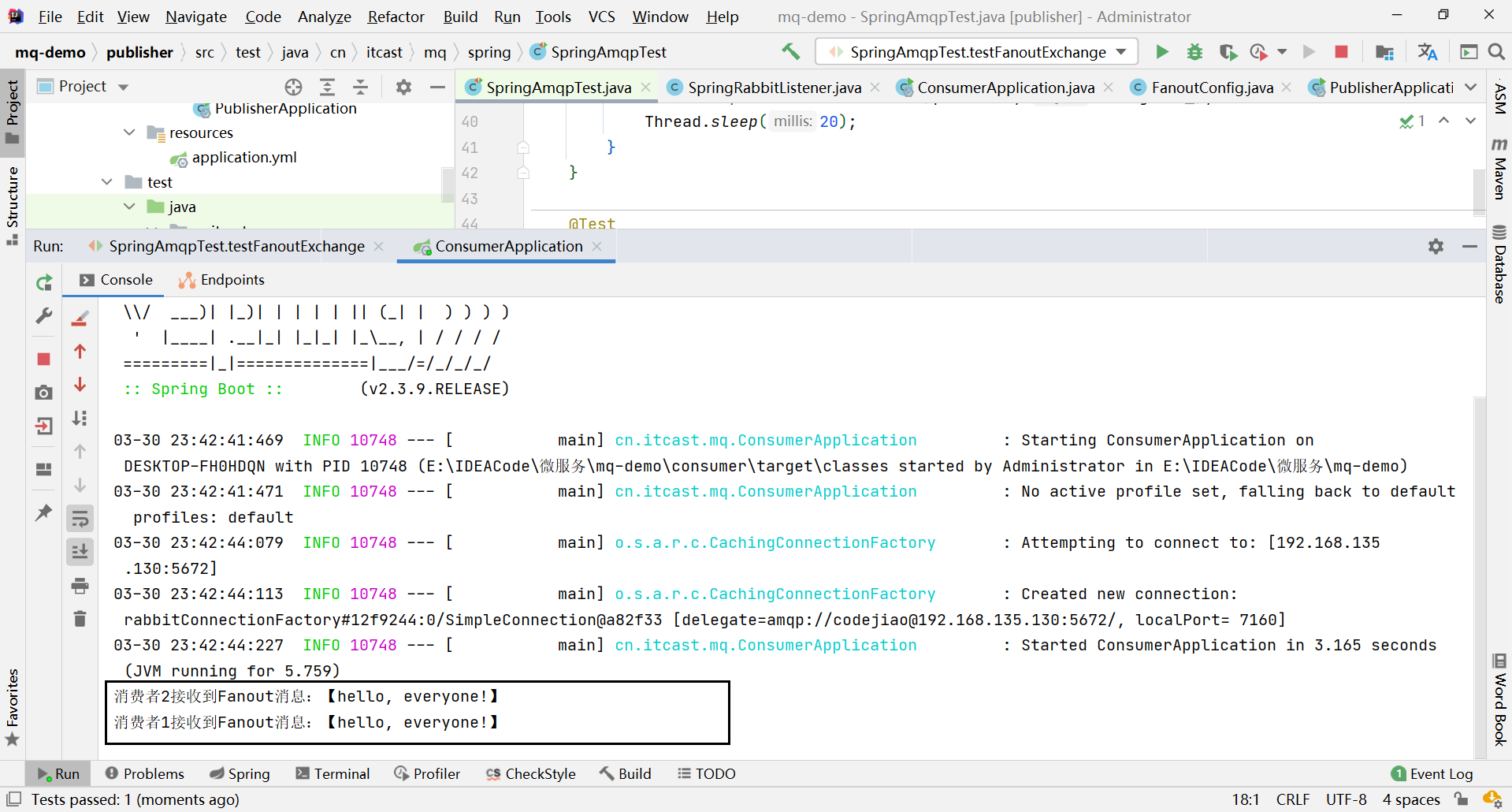Select the SpringAmqpTest.testFanoutExchange run tab
The width and height of the screenshot is (1512, 812).
[x=236, y=247]
